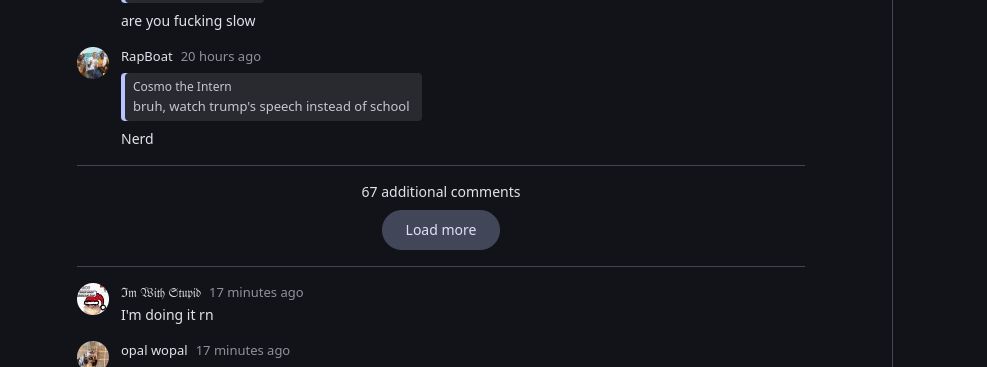Open RapBoat's profile avatar
The image size is (987, 367).
click(x=93, y=63)
